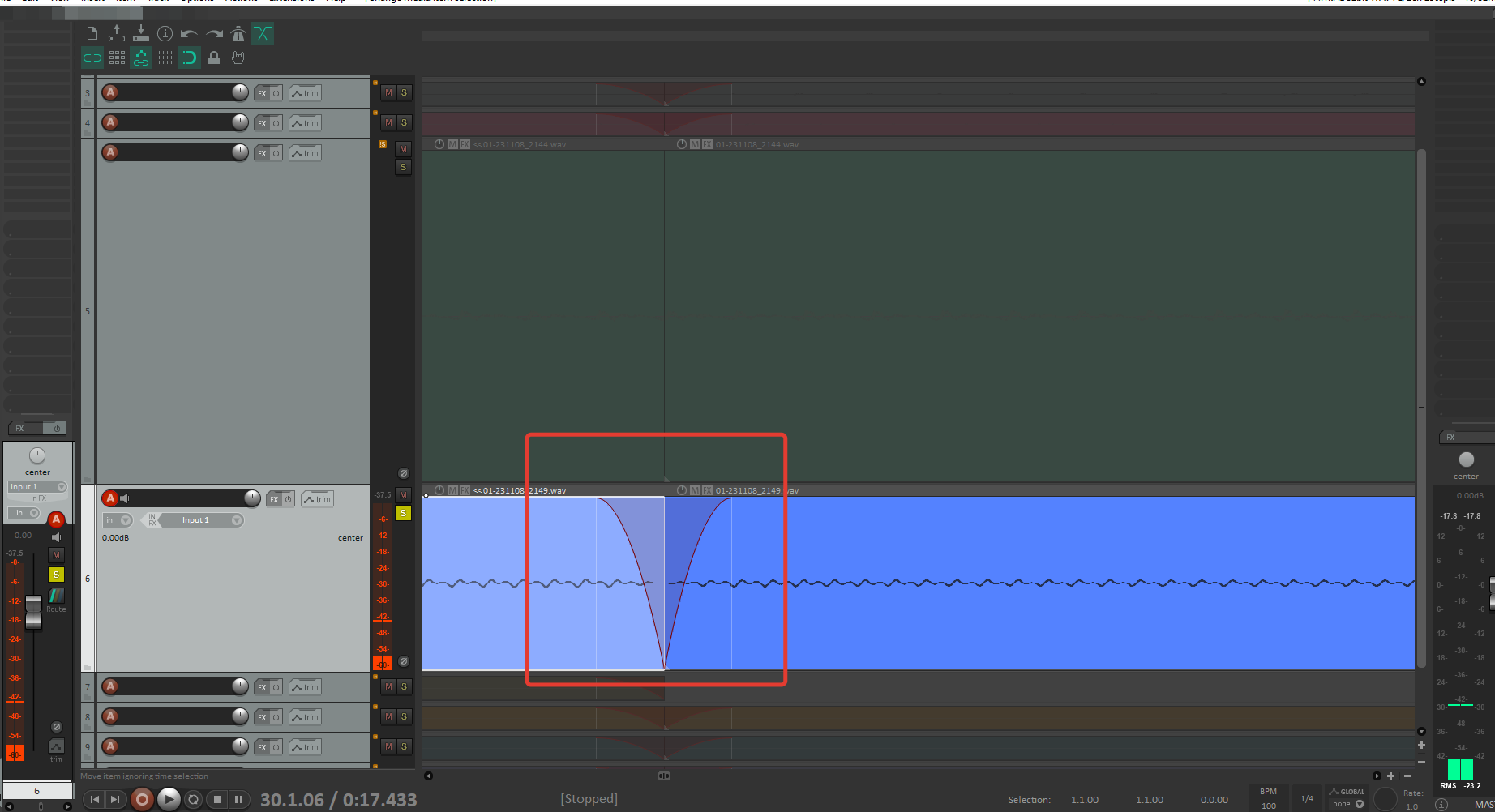Toggle phase invert on track 5
This screenshot has width=1495, height=812.
click(x=404, y=473)
